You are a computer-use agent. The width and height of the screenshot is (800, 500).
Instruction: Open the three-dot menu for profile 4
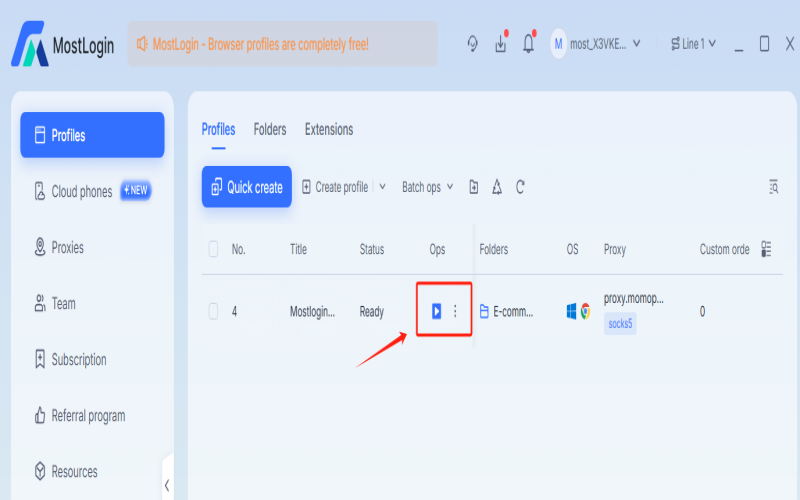click(455, 312)
